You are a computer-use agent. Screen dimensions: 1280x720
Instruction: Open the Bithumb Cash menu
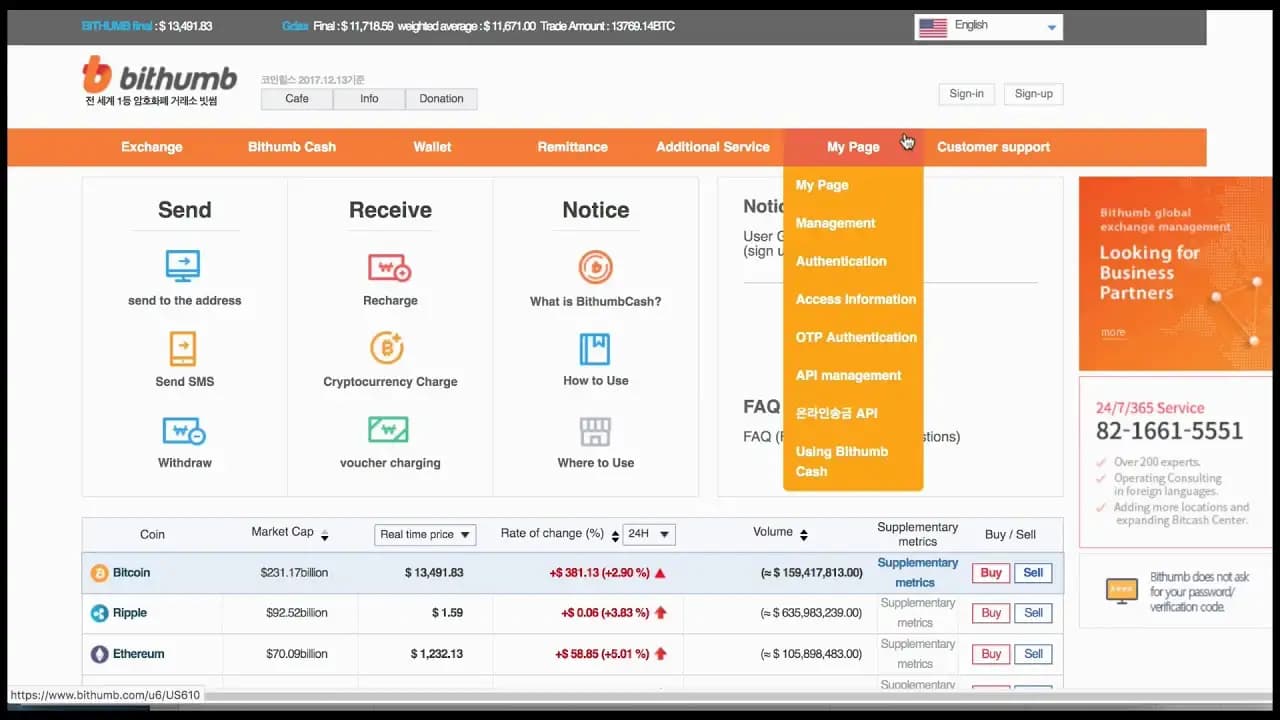point(292,147)
